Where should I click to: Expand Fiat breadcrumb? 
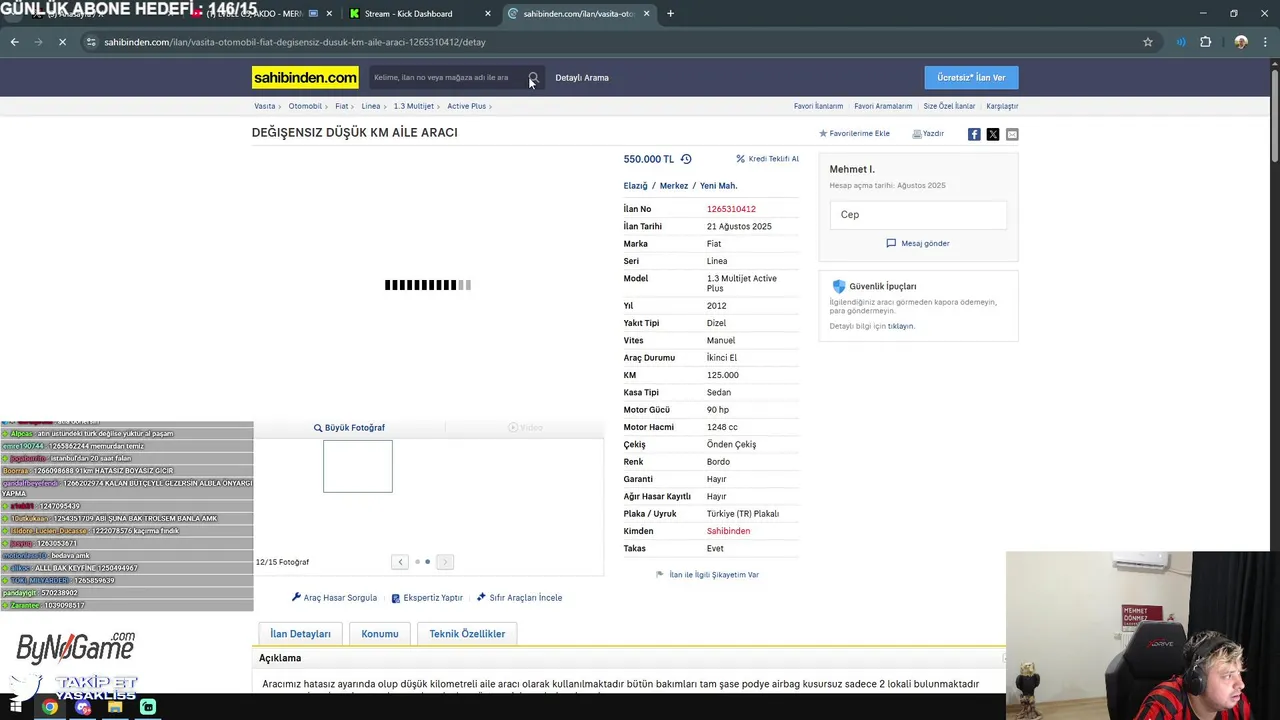[x=344, y=106]
